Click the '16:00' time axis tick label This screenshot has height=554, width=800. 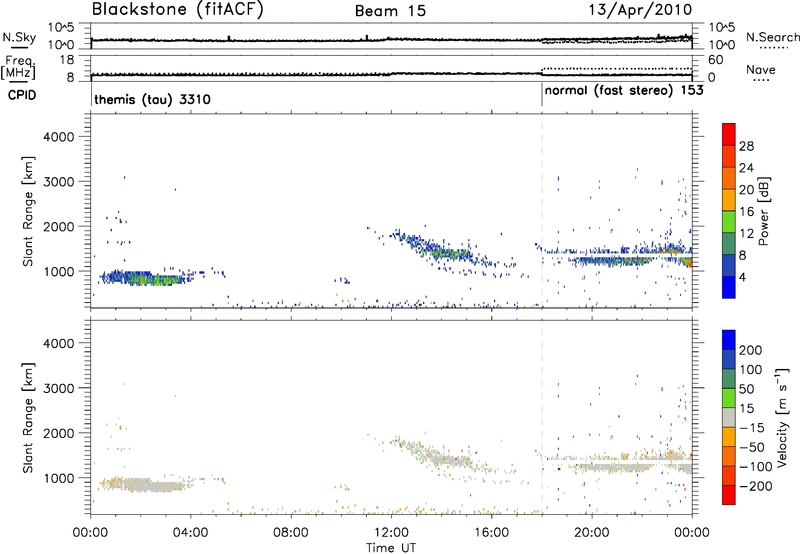(x=491, y=533)
